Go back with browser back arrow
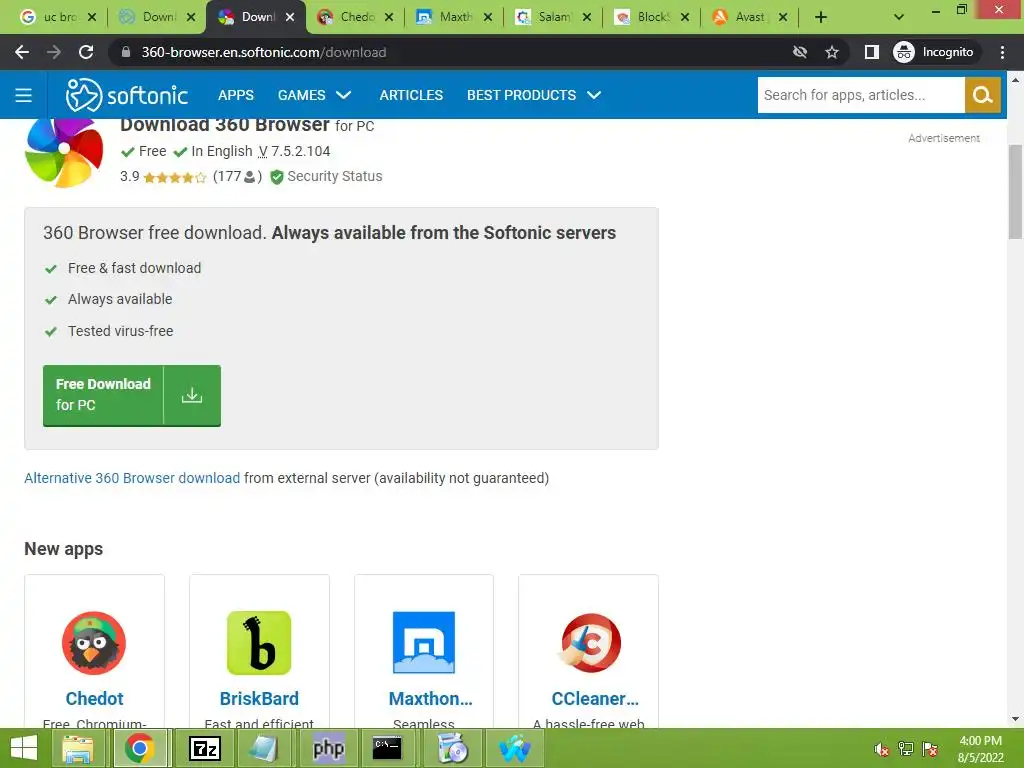Screen dimensions: 1024x768 click(x=22, y=52)
